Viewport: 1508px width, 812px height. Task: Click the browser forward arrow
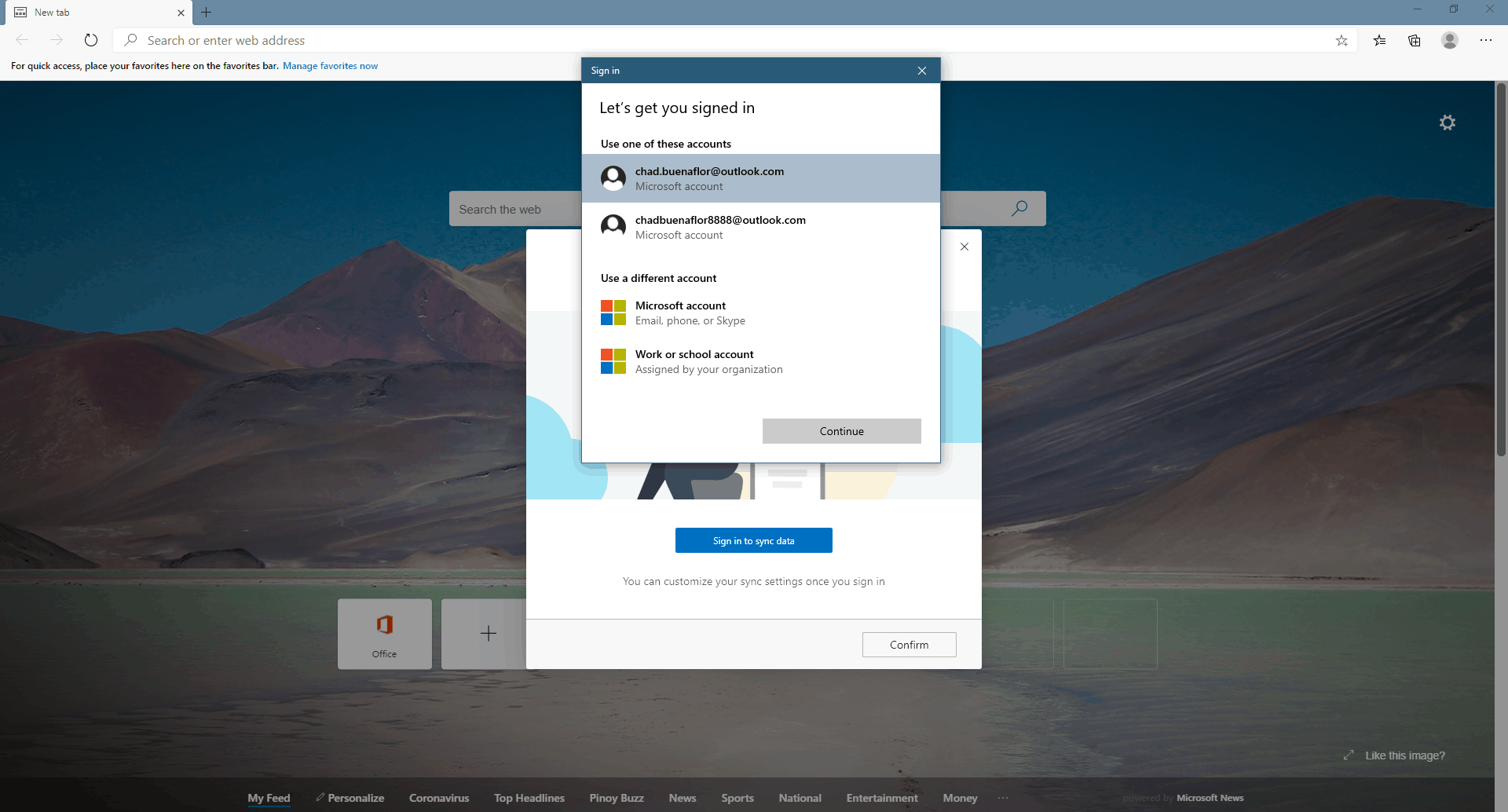(57, 40)
